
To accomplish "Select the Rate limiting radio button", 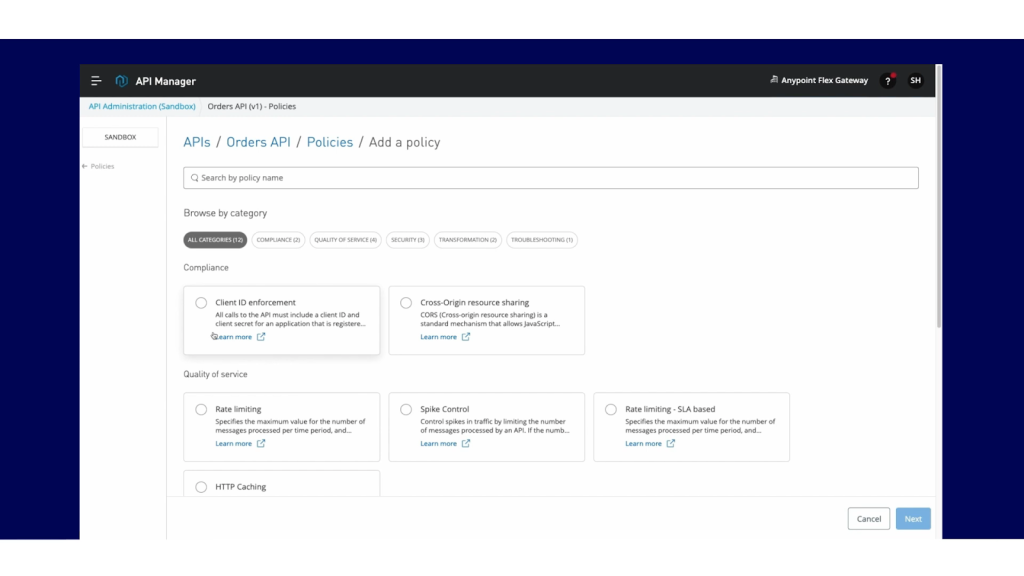I will tap(201, 410).
